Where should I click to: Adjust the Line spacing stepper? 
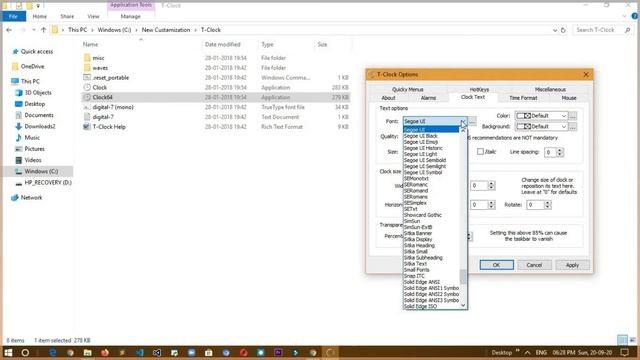(x=560, y=152)
